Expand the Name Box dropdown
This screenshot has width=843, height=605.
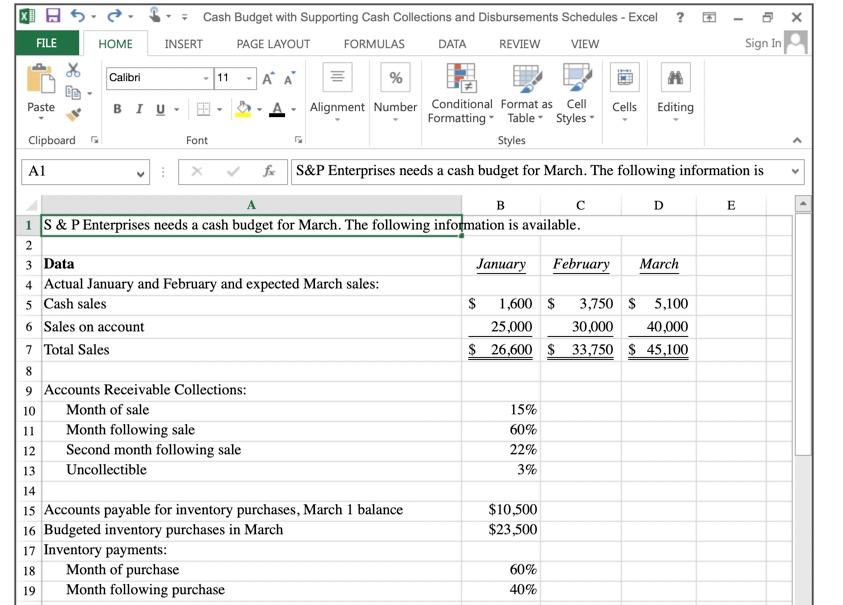coord(140,173)
